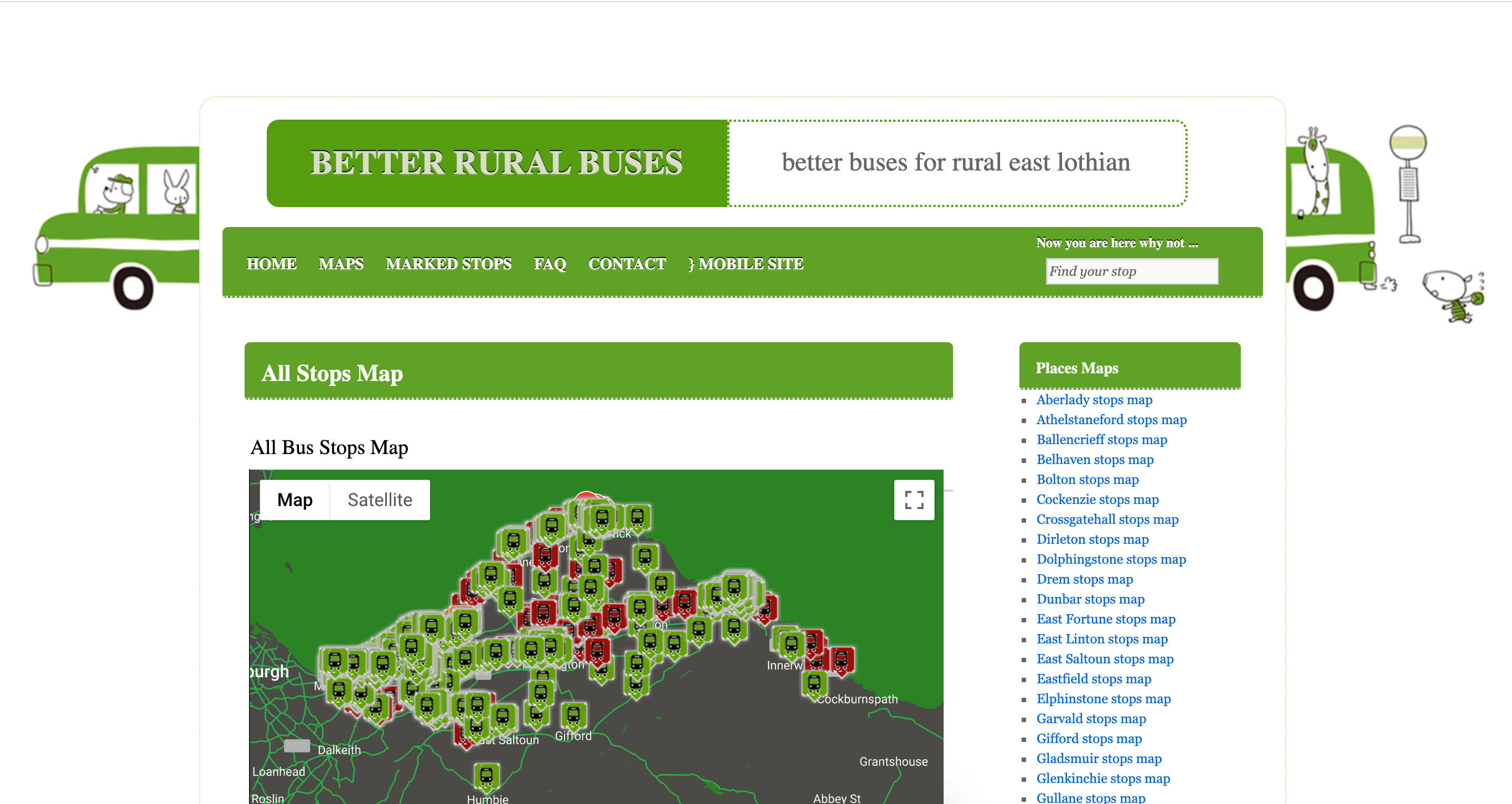Click the green bus stop marker above Gifford
This screenshot has height=804, width=1512.
pos(573,715)
